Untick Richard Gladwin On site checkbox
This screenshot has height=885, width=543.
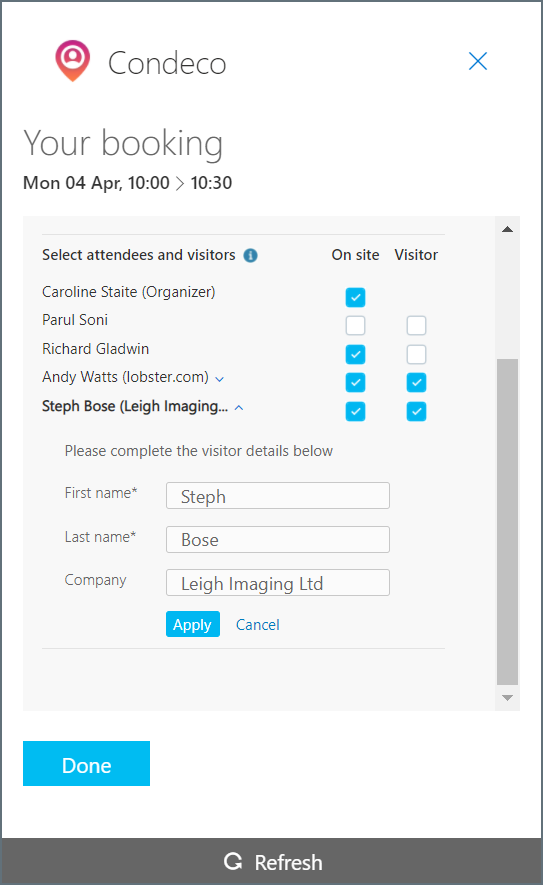(356, 354)
